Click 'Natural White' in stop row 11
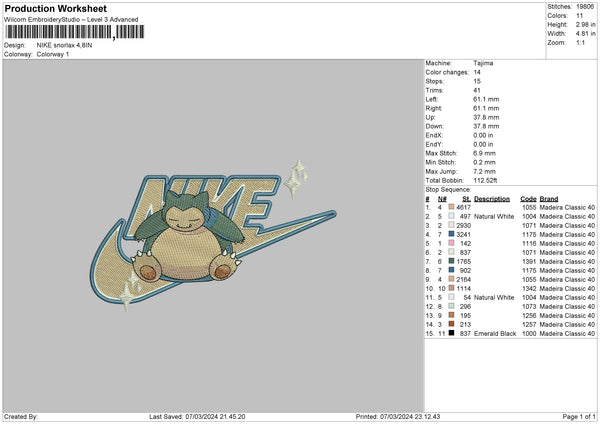 (494, 297)
